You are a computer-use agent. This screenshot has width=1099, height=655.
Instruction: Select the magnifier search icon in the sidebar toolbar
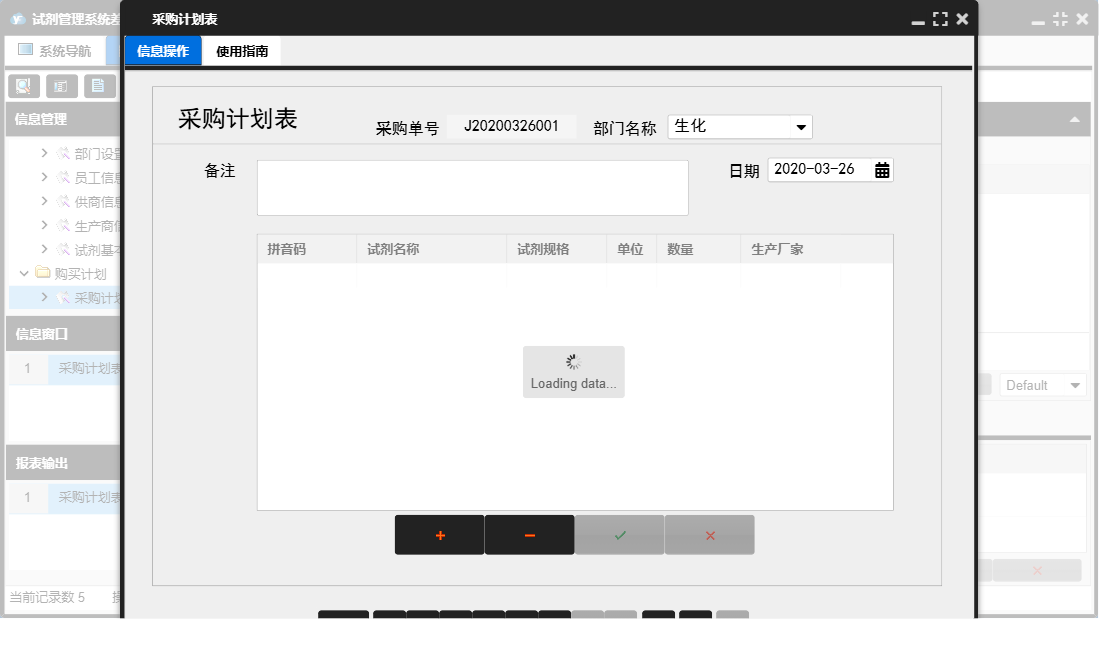tap(22, 85)
